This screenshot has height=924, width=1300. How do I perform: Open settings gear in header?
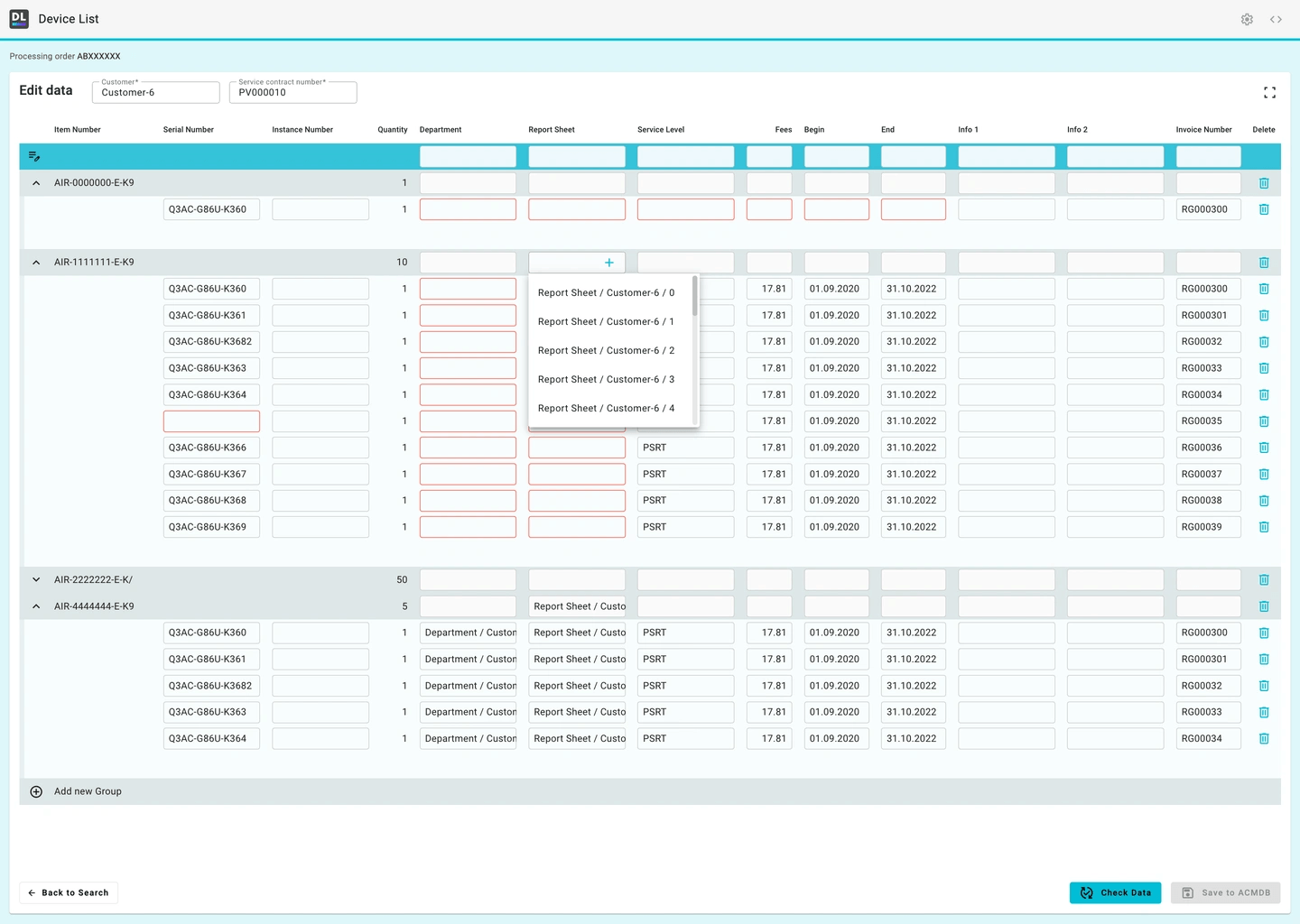(1247, 19)
